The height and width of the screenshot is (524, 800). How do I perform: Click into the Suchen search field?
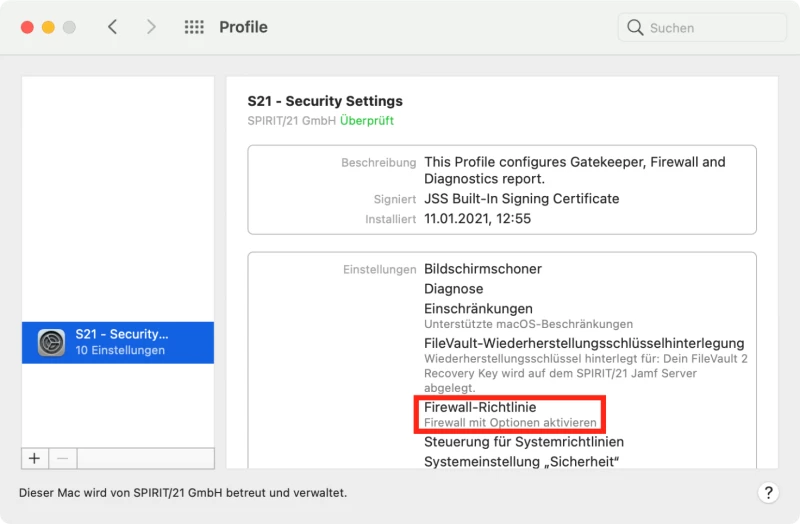click(702, 28)
